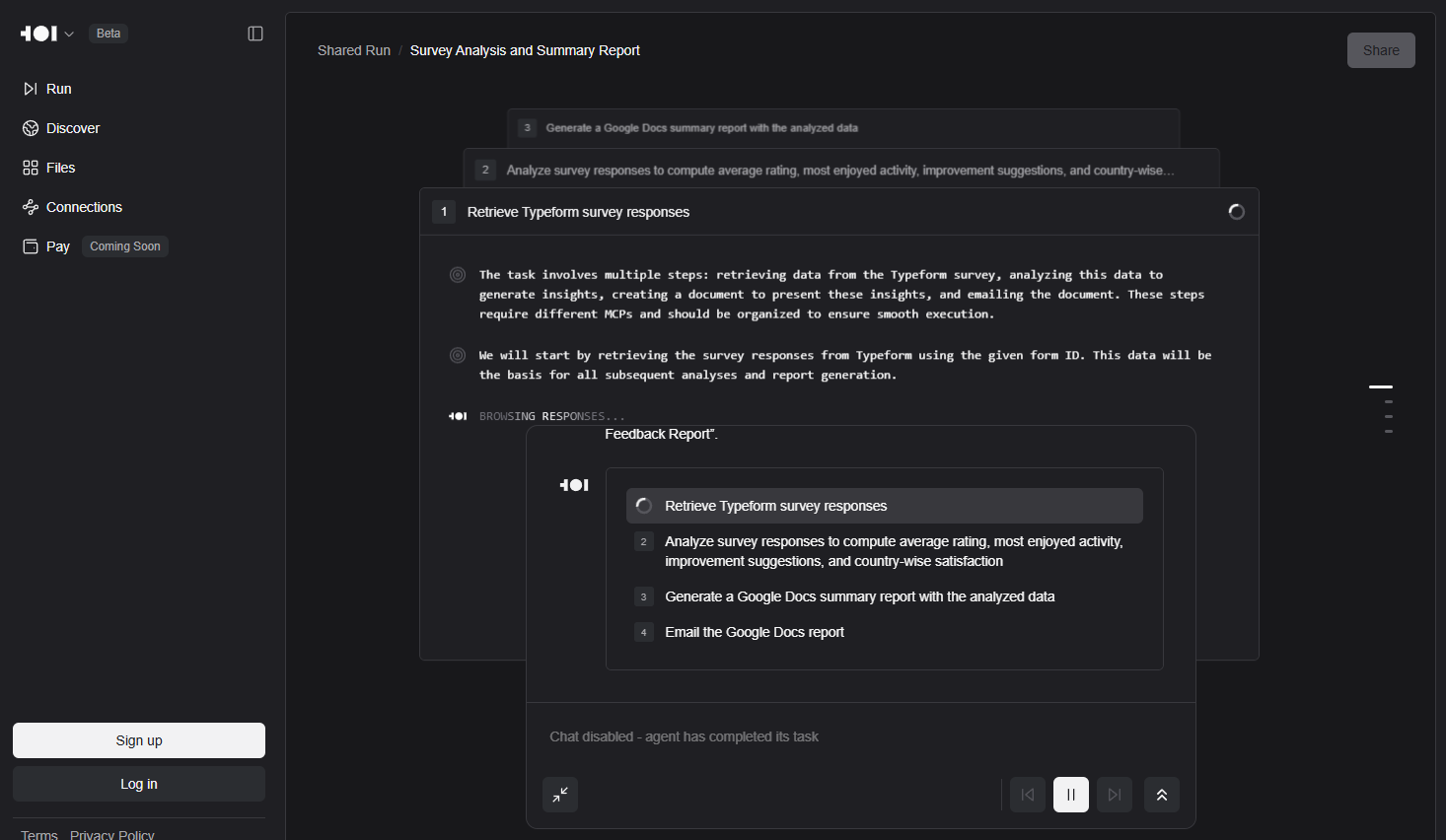
Task: Click the agent logo beside BROWSING RESPONSES
Action: coord(458,416)
